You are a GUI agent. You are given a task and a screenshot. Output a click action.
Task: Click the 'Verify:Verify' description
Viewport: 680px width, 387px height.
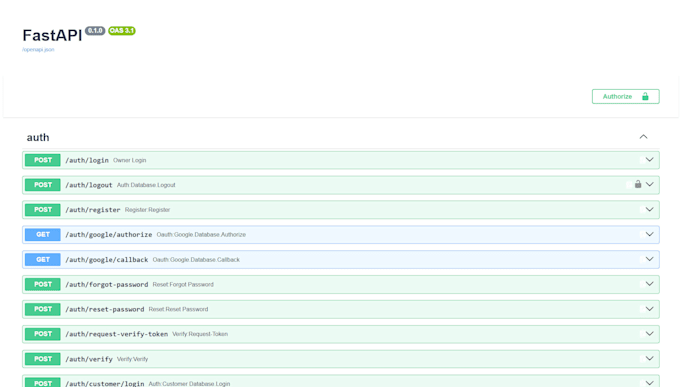[x=132, y=359]
